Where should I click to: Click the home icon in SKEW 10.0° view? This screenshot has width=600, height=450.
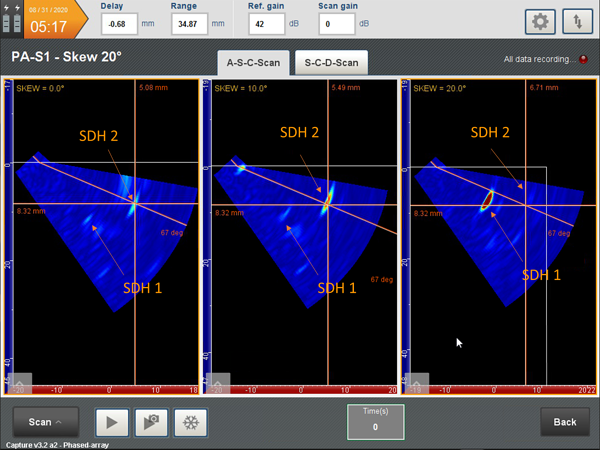[x=218, y=383]
